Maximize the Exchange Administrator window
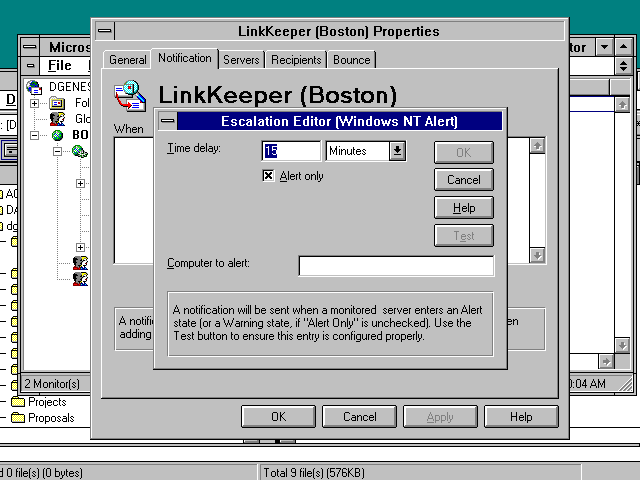 coord(623,47)
